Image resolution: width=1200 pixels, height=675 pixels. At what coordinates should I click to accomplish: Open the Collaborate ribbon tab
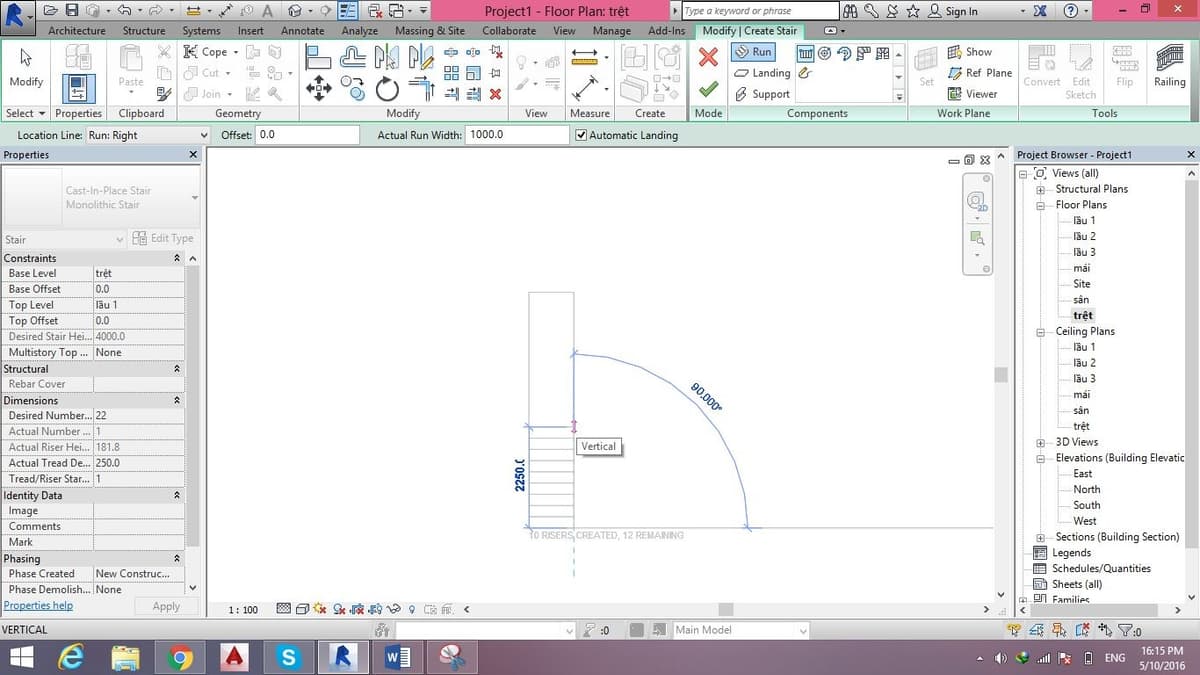(509, 31)
